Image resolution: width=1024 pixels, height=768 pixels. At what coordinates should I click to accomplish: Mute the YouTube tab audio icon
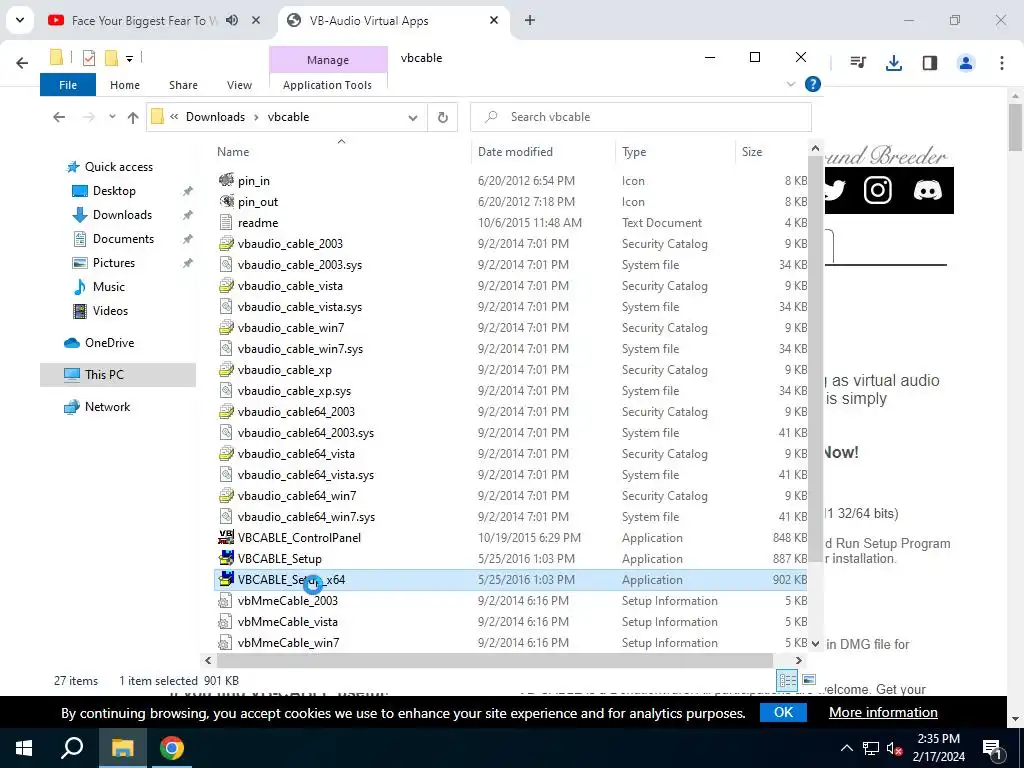tap(232, 21)
